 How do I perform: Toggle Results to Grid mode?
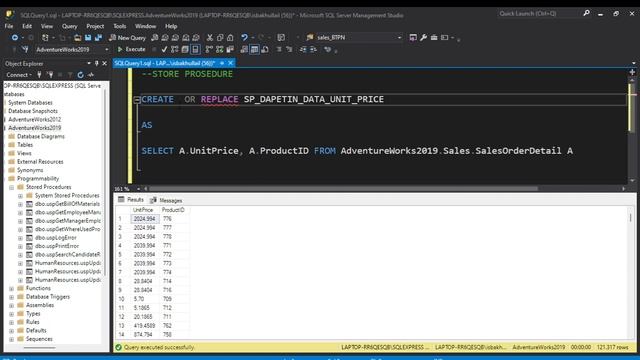(x=254, y=49)
